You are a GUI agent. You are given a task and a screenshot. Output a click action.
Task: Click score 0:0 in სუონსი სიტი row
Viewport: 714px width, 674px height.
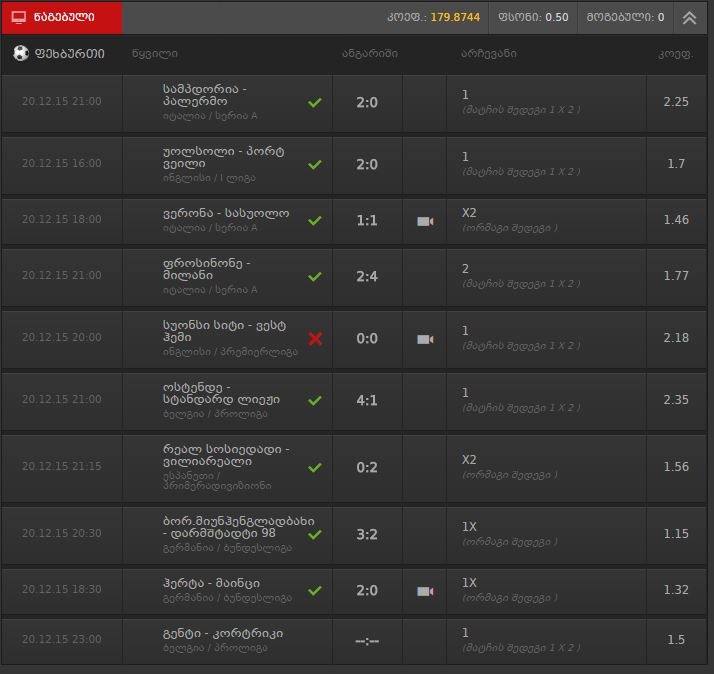point(367,338)
